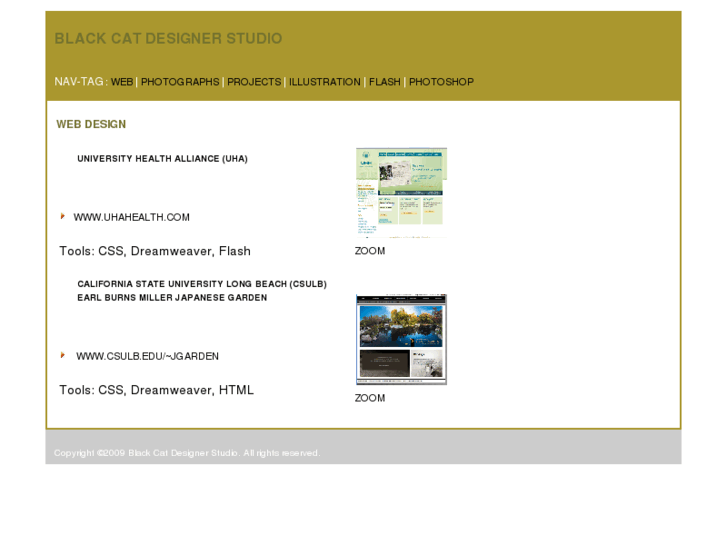Visit the WWW.UHAHEALTH.COM link

[x=132, y=217]
